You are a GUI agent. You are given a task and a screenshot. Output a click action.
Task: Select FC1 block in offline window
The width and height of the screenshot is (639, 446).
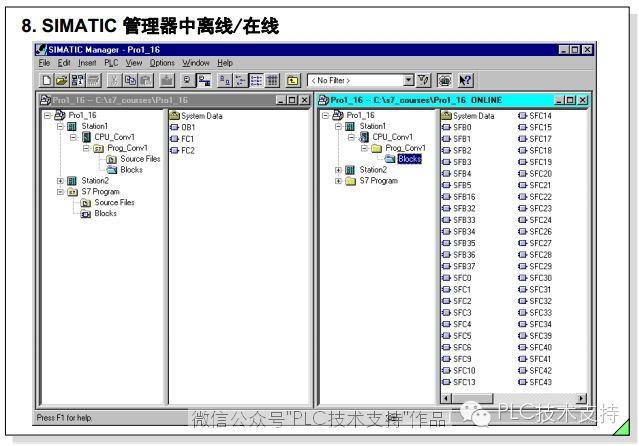[187, 139]
